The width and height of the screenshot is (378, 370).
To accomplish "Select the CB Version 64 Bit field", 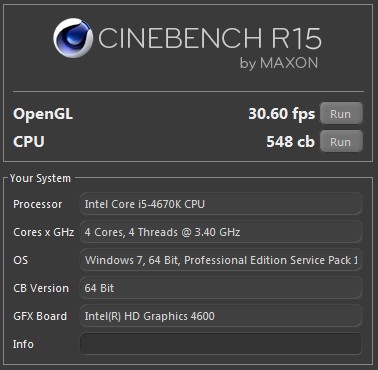I will tap(221, 288).
